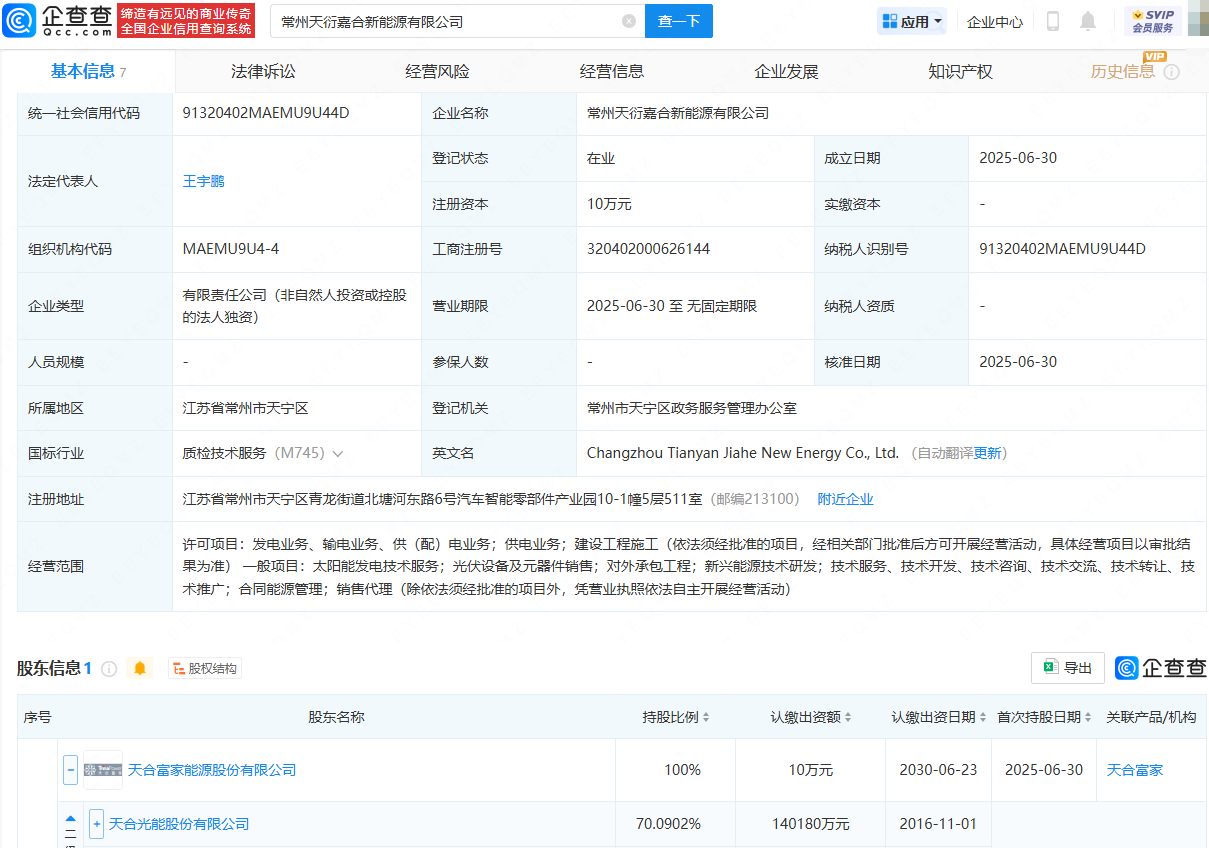Click the 天合富家 company logo thumbnail
Viewport: 1209px width, 848px height.
(103, 770)
